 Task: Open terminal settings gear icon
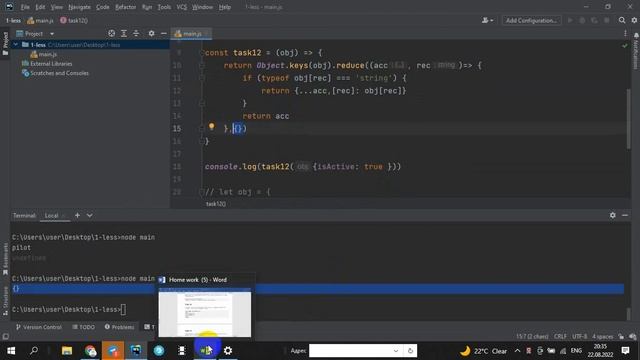point(613,215)
